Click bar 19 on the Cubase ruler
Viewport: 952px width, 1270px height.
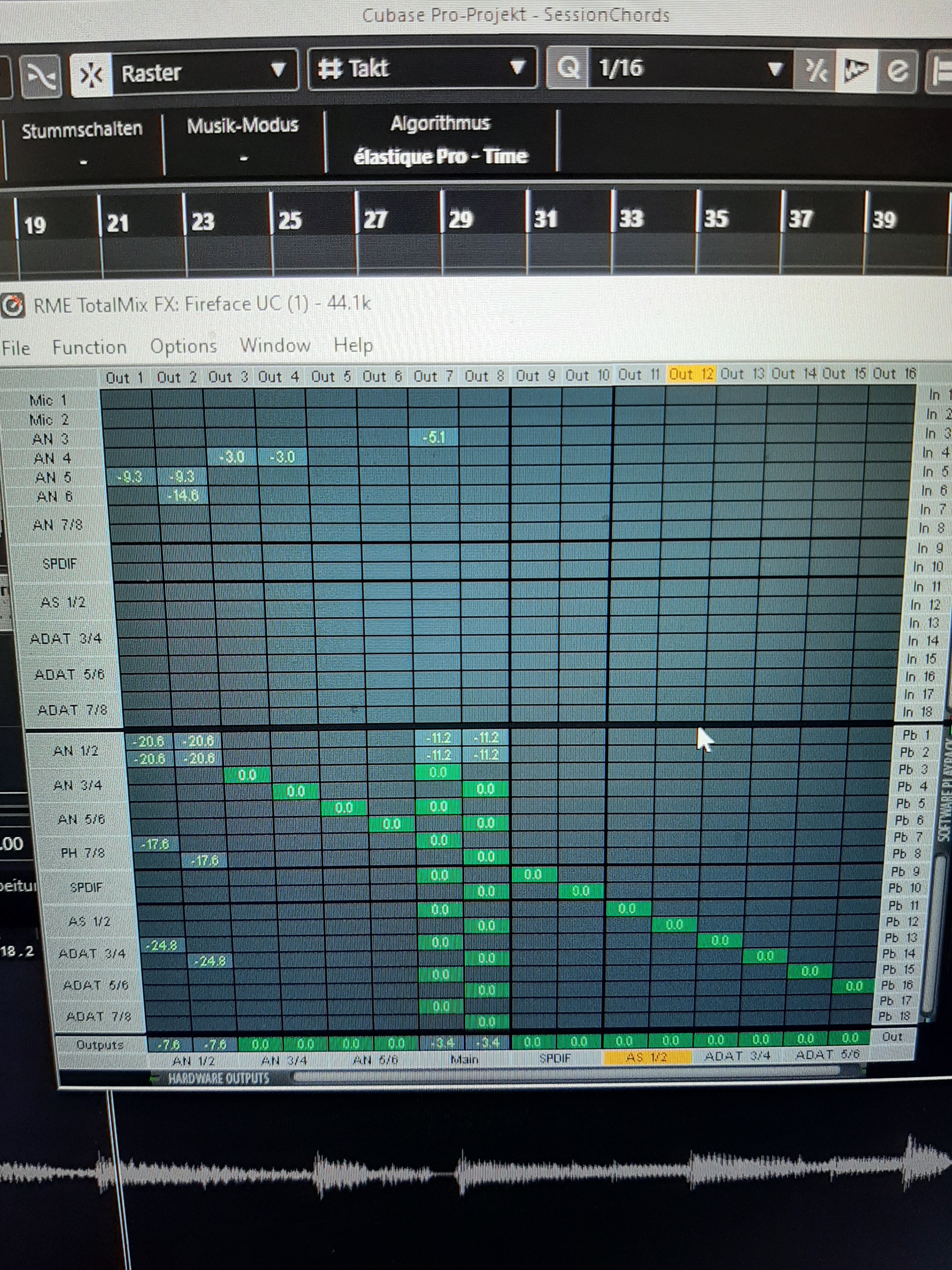click(35, 225)
